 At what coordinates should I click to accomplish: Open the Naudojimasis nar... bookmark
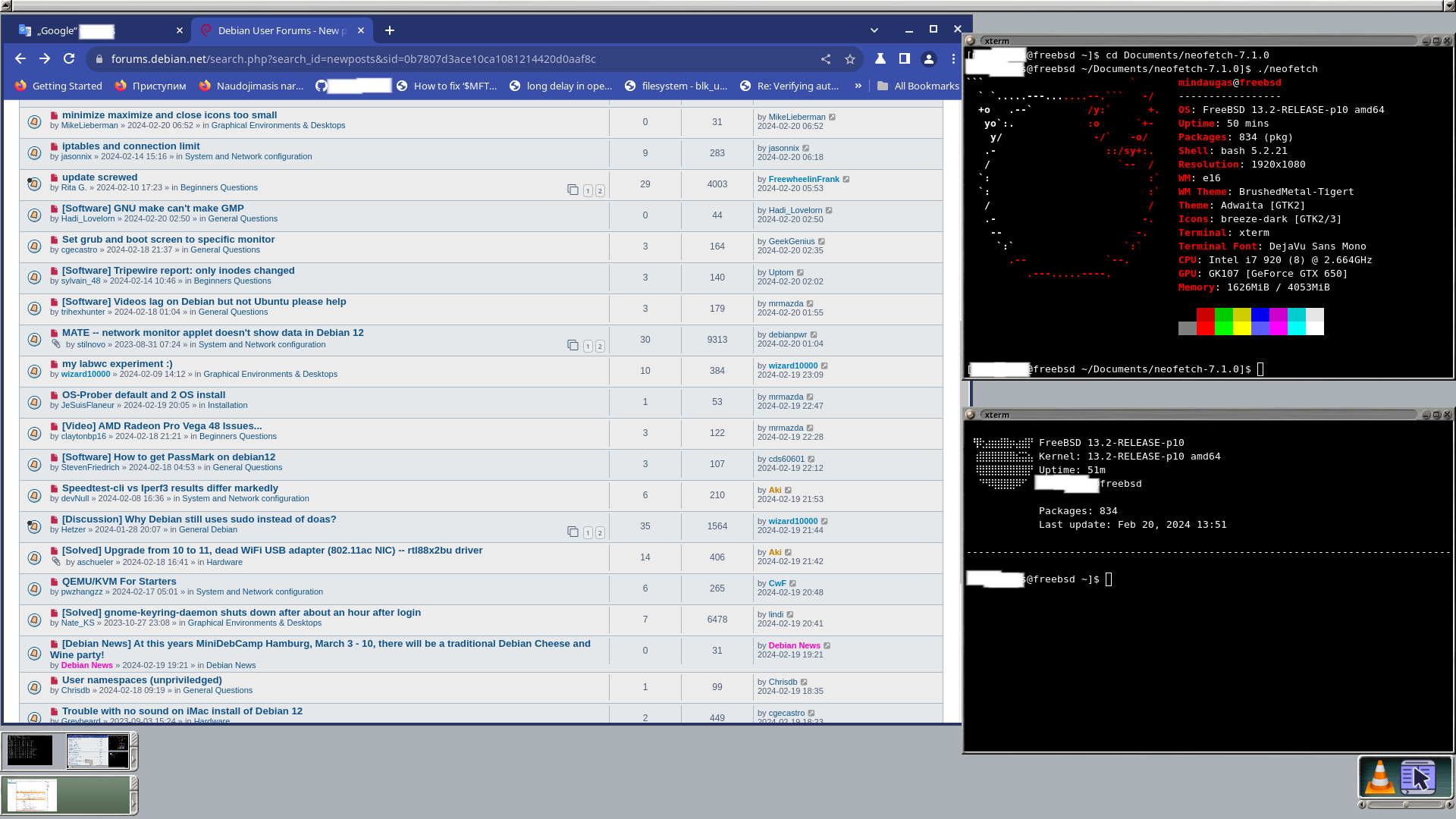(x=251, y=86)
